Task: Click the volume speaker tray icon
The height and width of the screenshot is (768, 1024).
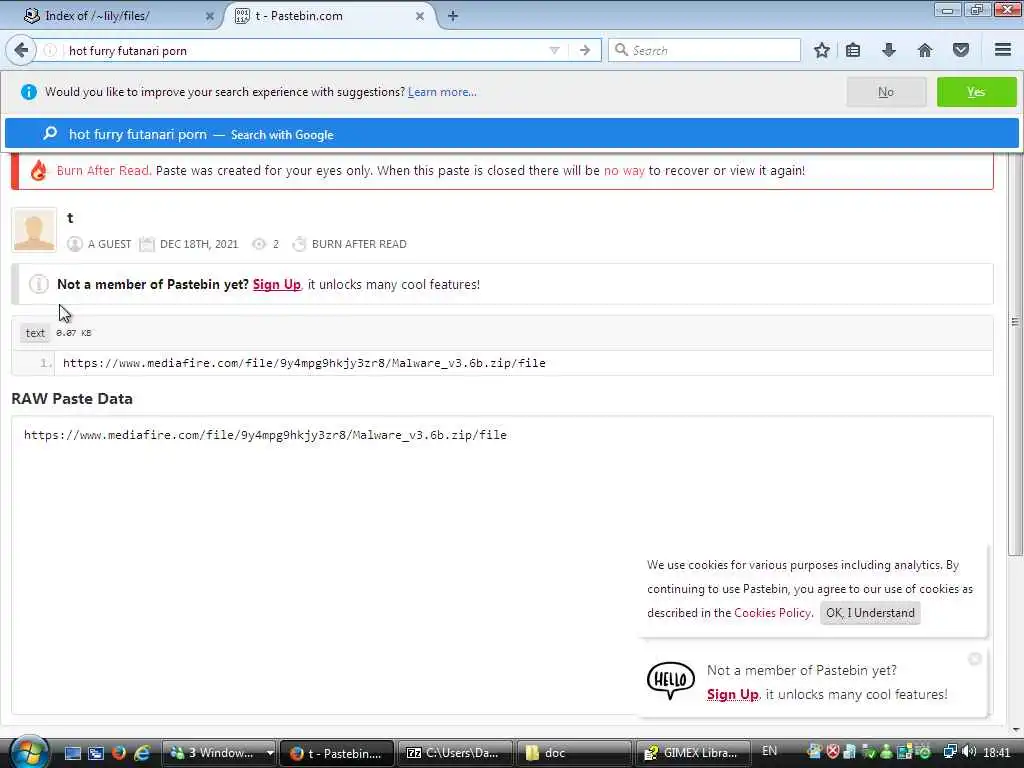Action: pos(969,752)
